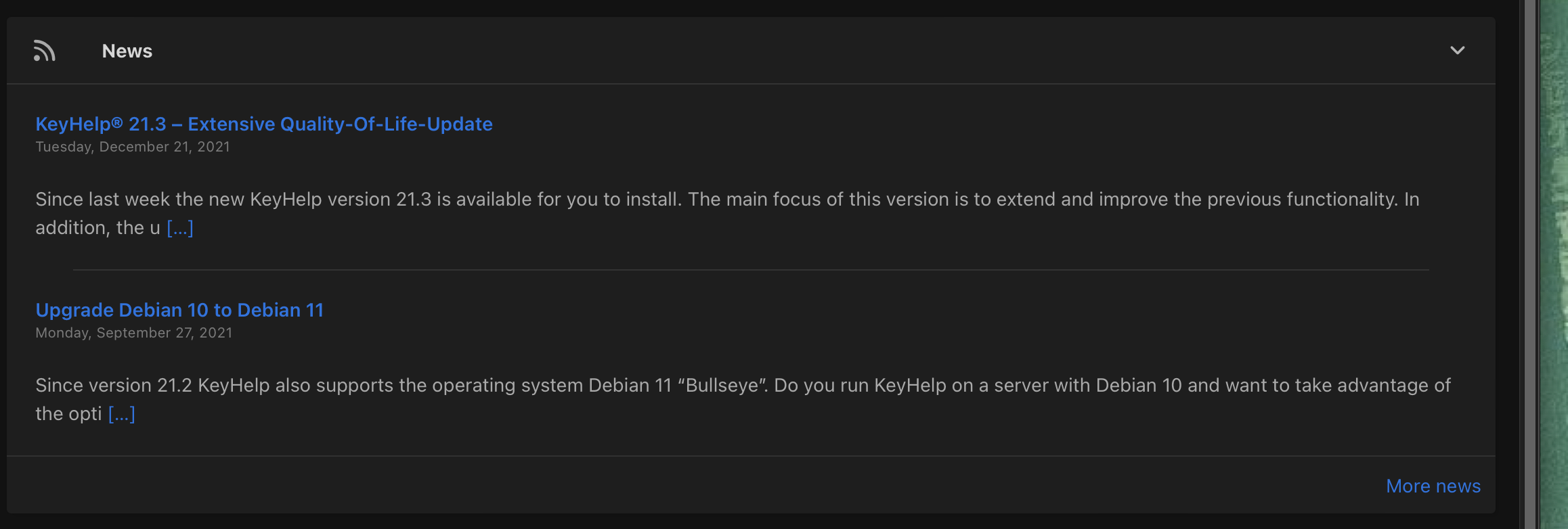Click the dark background below the News panel
Image resolution: width=1568 pixels, height=529 pixels.
coord(745,522)
